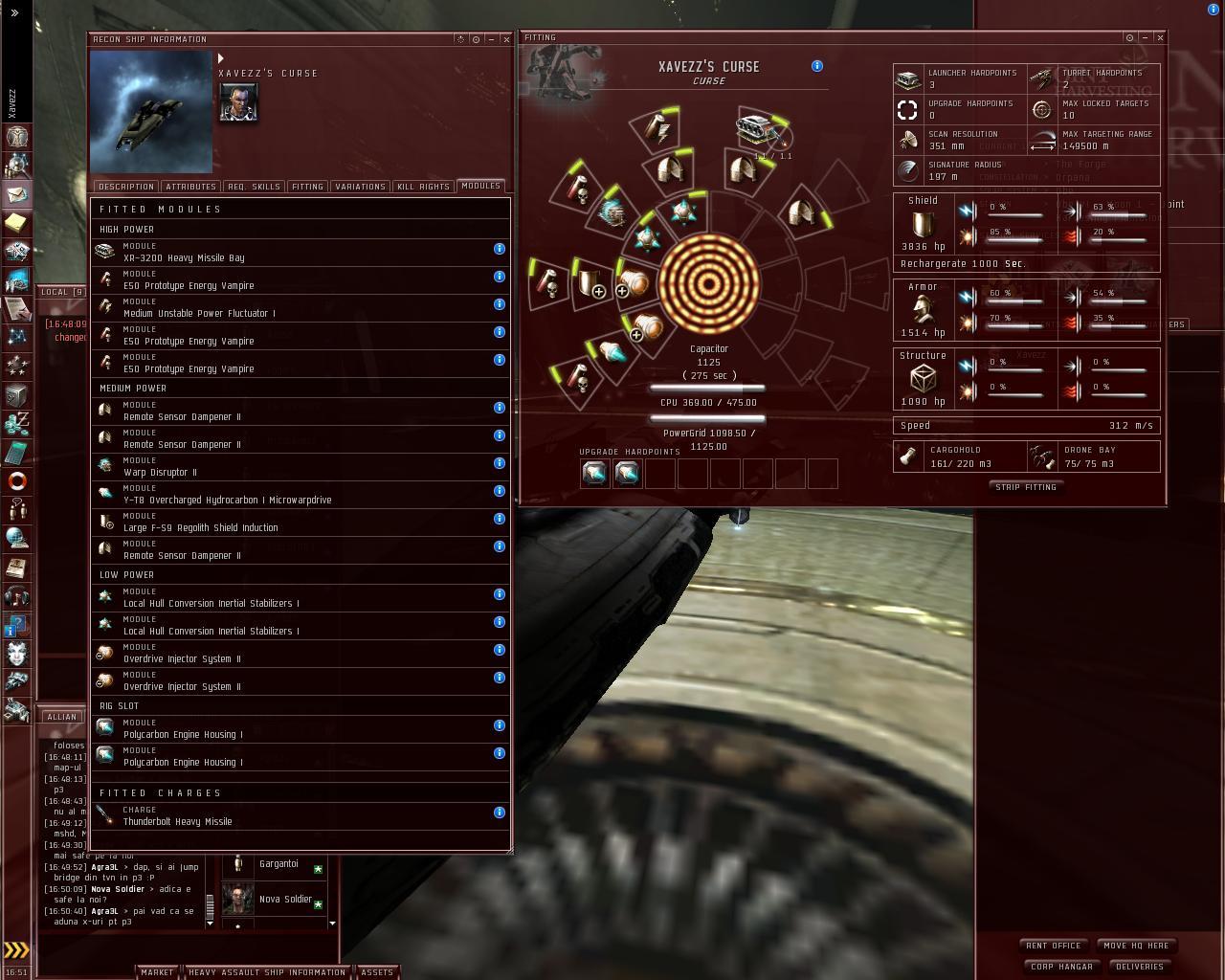Open the Items hangar icon in sidebar
The width and height of the screenshot is (1225, 980).
(17, 711)
